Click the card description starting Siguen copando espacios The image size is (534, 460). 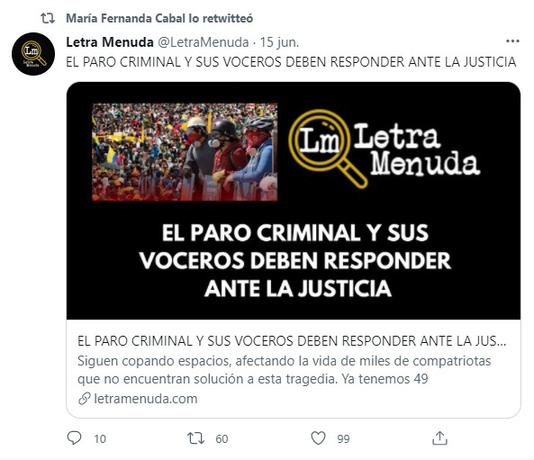284,370
